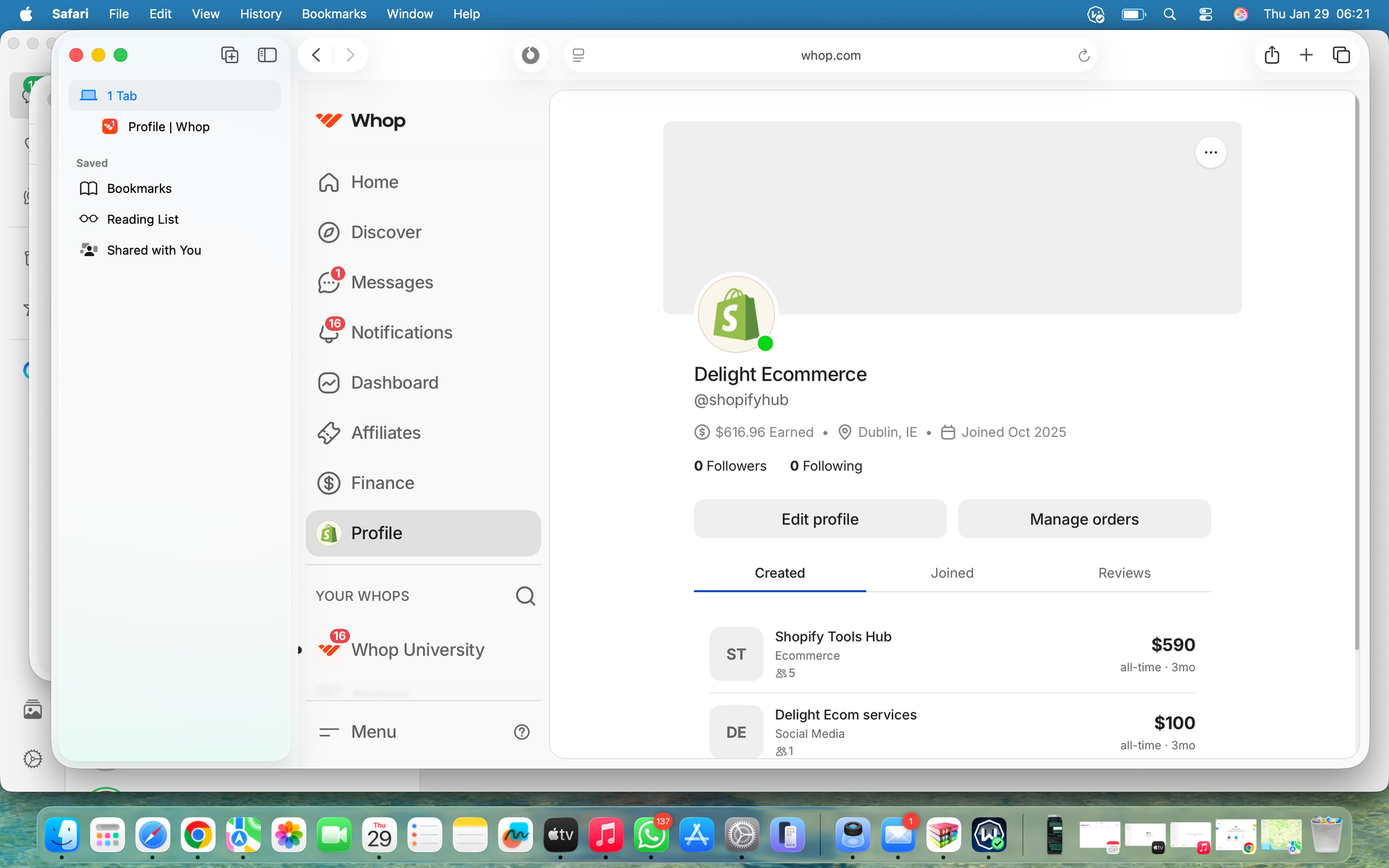Open Affiliates ticket icon
The height and width of the screenshot is (868, 1389).
(x=328, y=433)
